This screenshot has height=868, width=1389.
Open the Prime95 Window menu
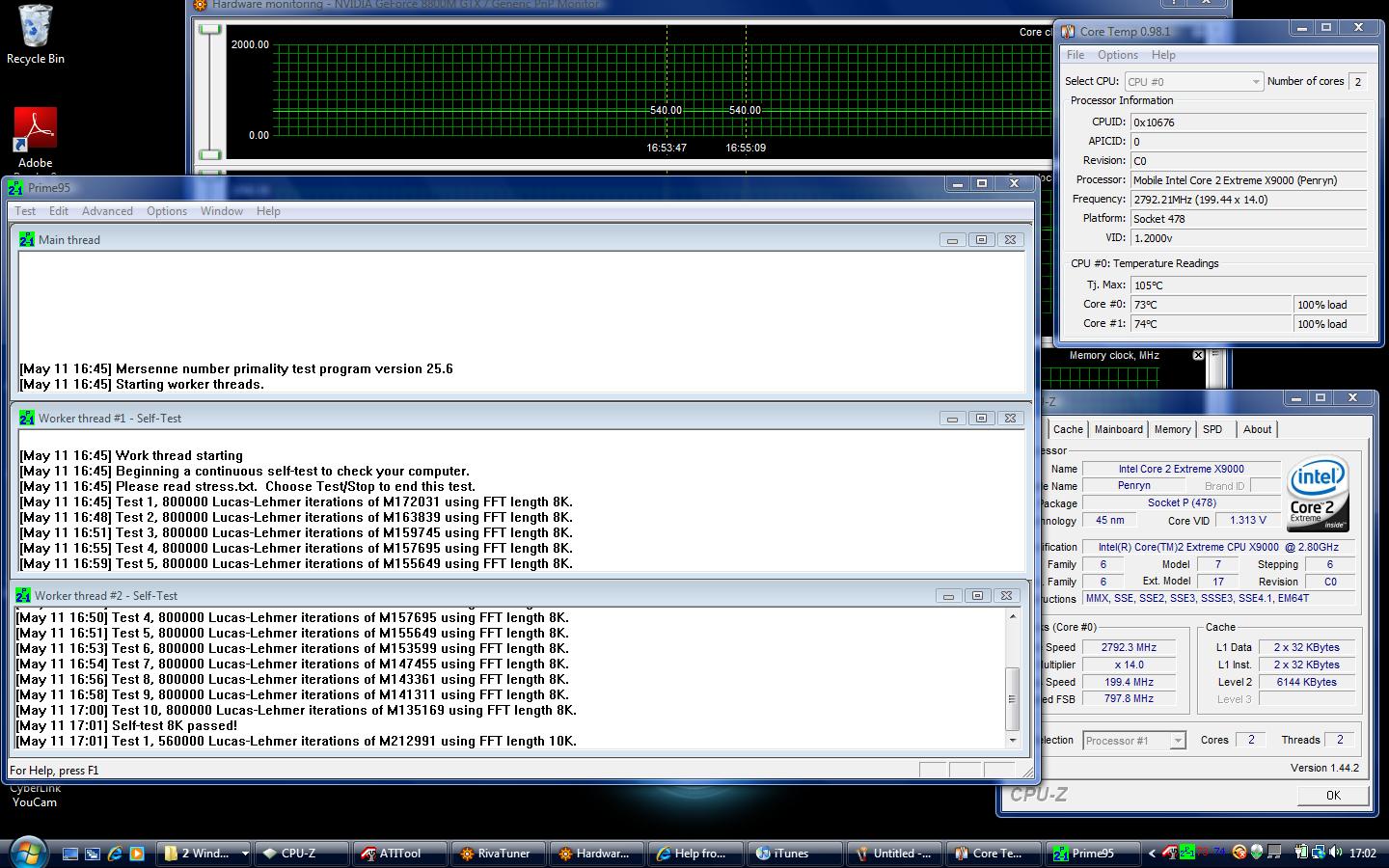coord(222,211)
